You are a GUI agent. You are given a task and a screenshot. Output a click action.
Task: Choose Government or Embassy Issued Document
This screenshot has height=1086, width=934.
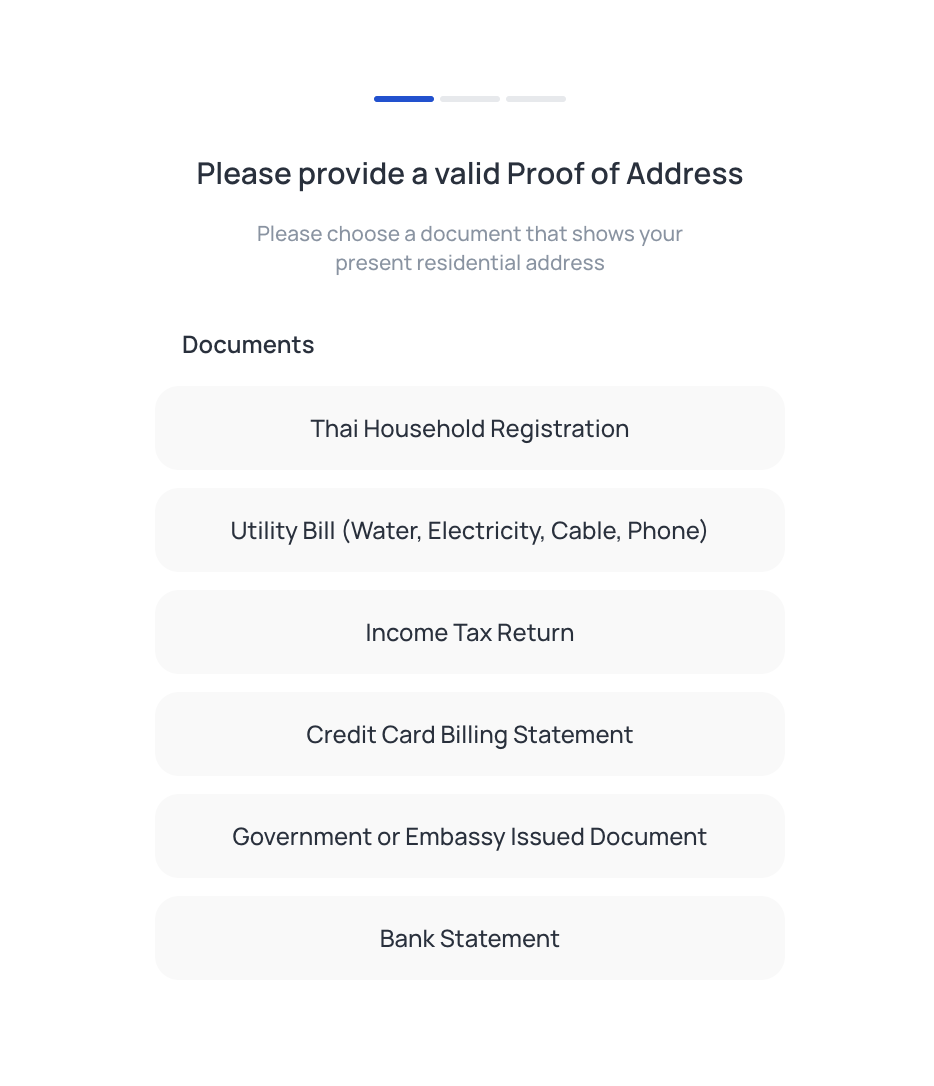click(x=469, y=836)
